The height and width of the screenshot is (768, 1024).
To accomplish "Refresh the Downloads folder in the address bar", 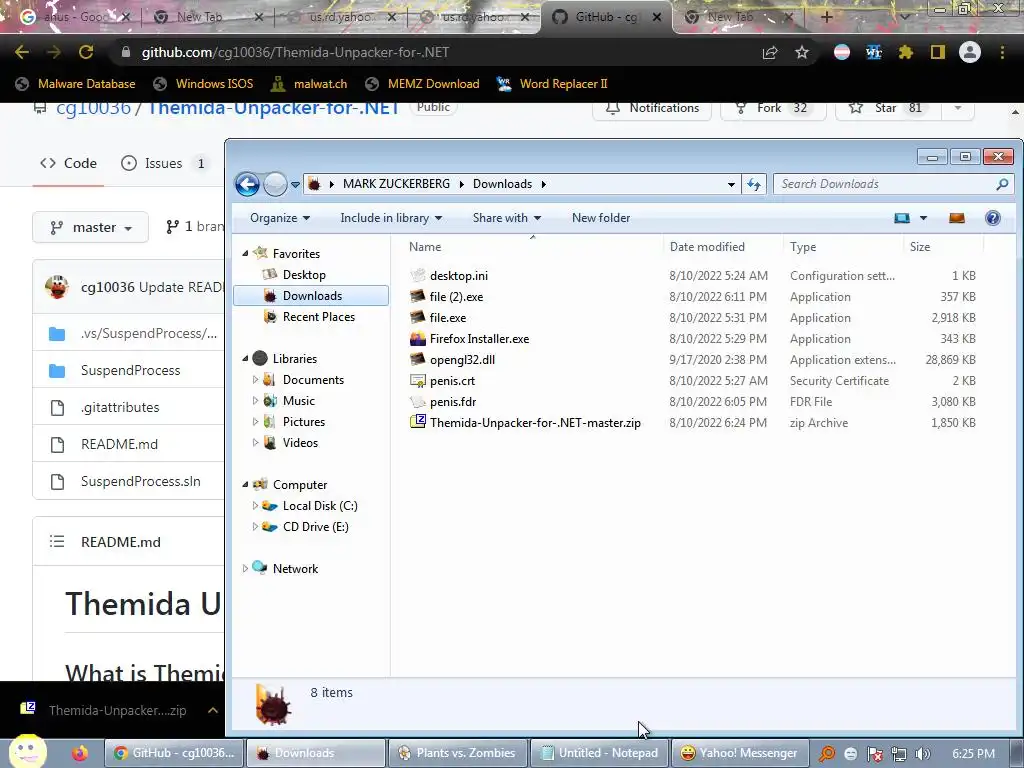I will [754, 184].
